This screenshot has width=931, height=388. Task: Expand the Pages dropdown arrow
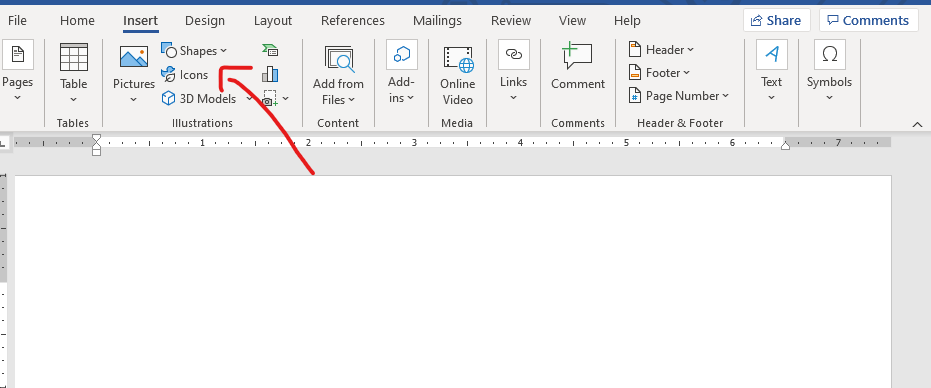click(18, 97)
